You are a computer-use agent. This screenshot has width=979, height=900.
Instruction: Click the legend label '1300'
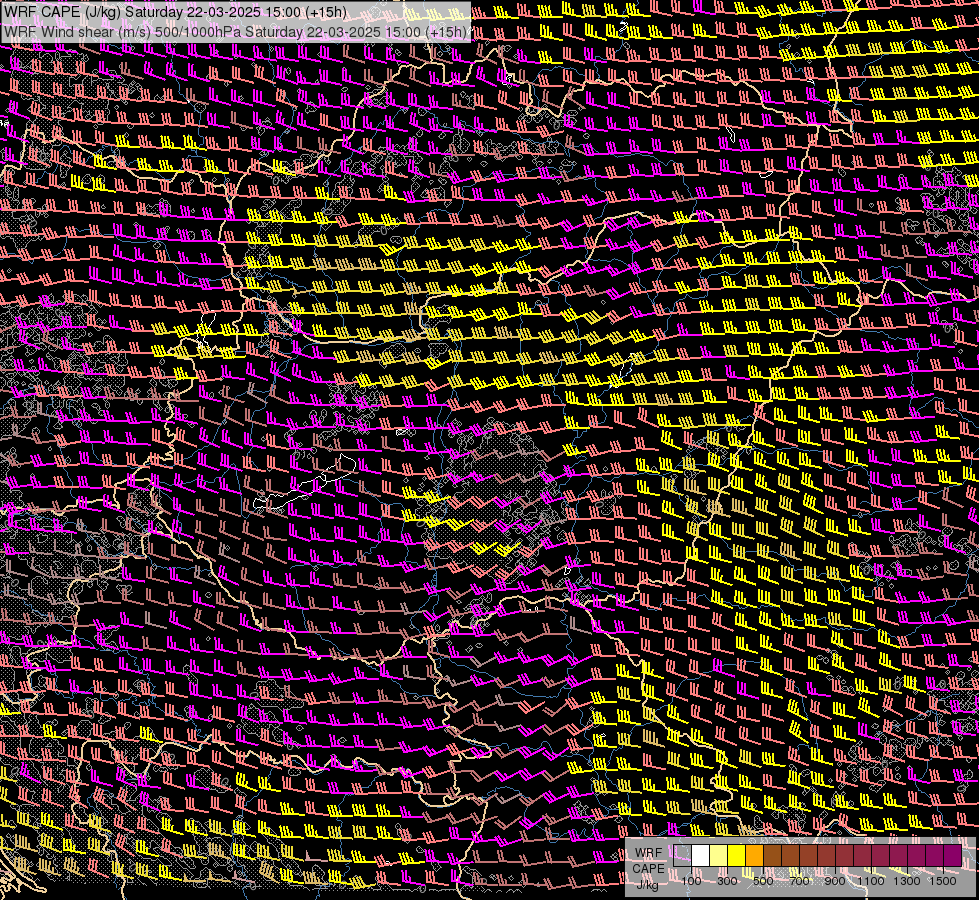(x=907, y=881)
